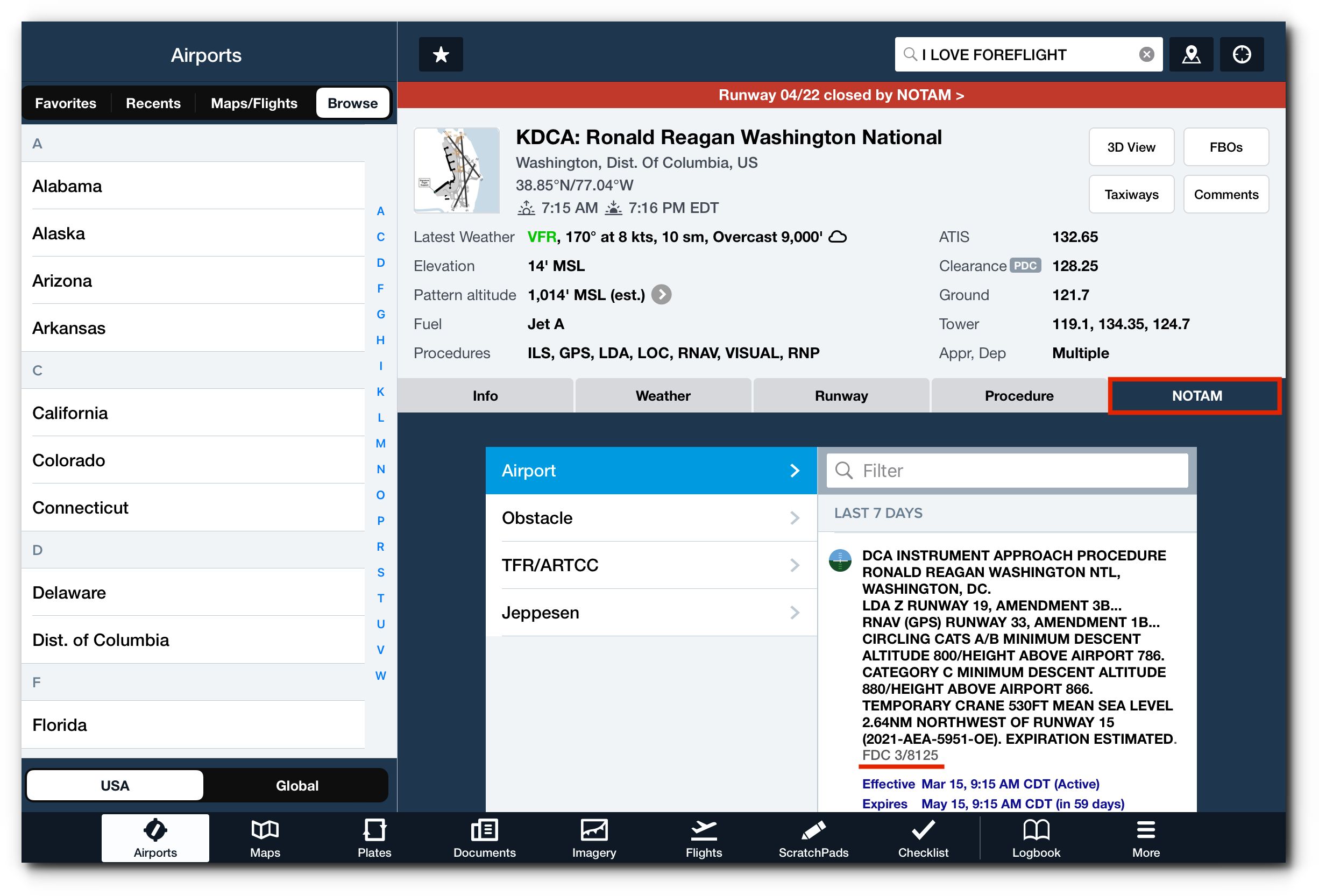Open the Taxiways button
1319x896 pixels.
(1131, 194)
